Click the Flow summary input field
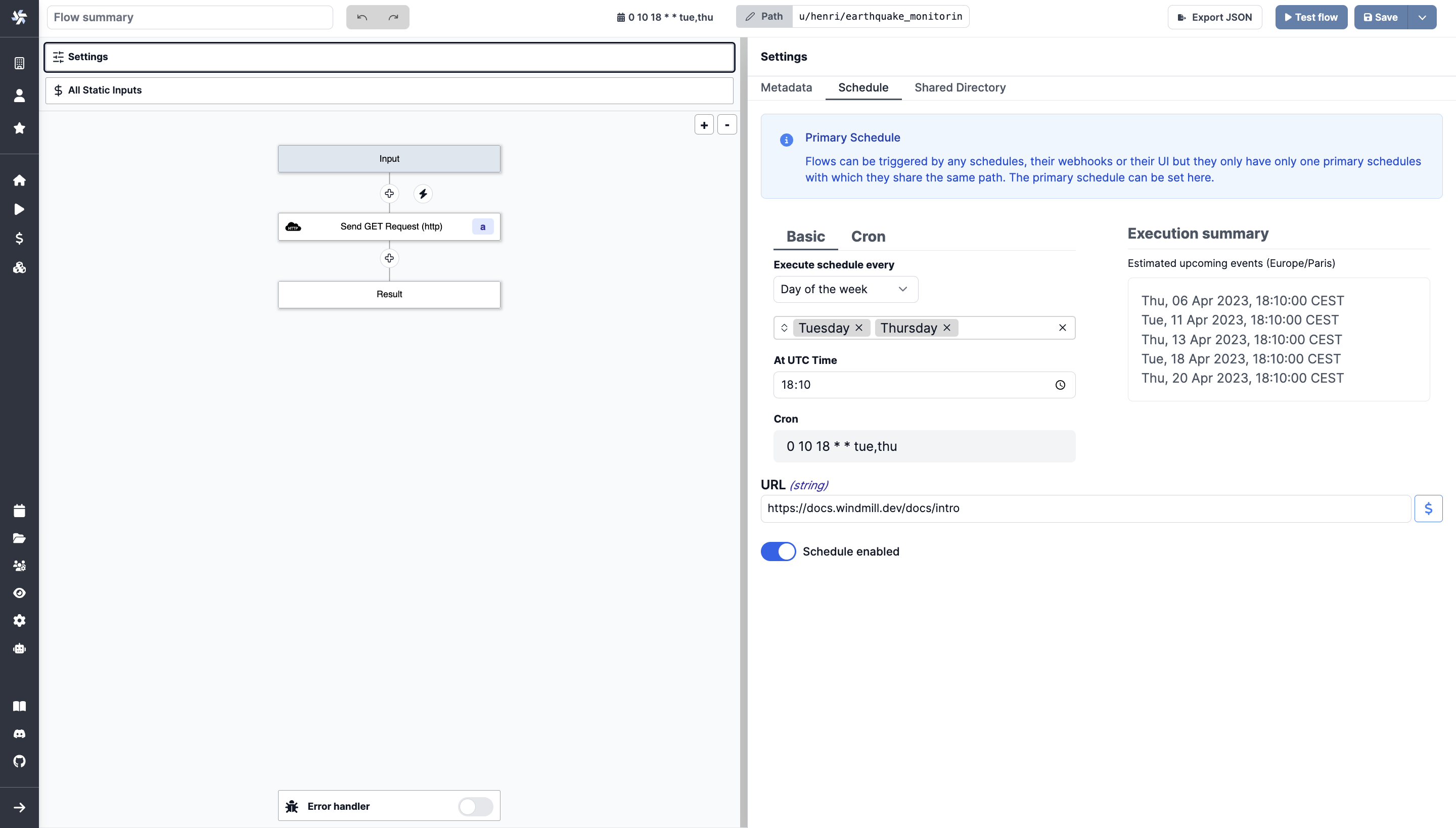The width and height of the screenshot is (1456, 828). (x=190, y=17)
